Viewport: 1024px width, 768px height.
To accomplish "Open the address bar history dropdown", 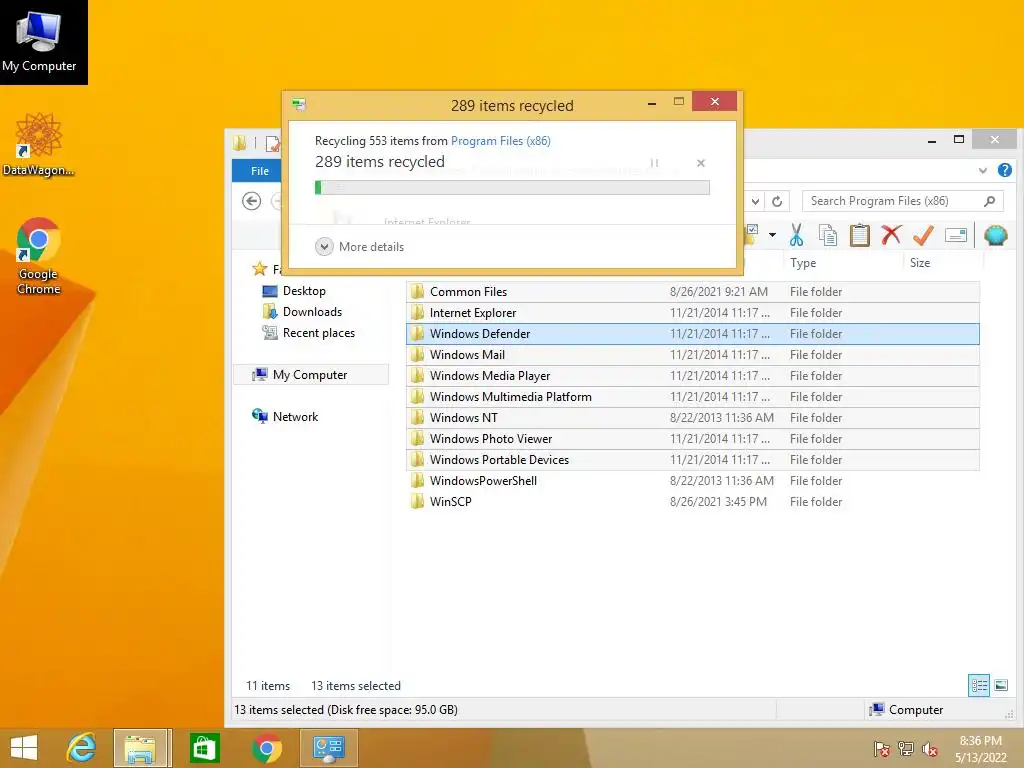I will [755, 201].
